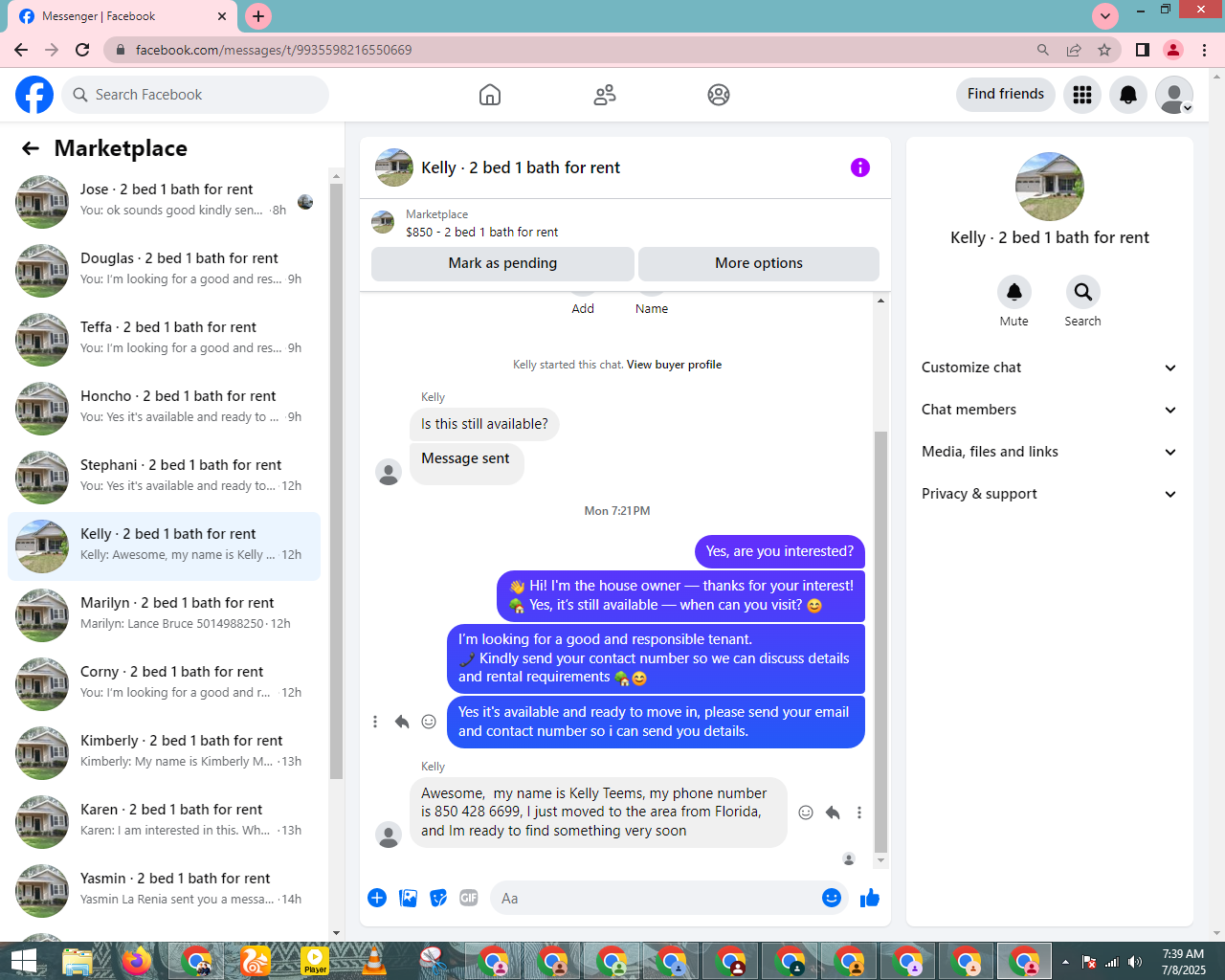Open more options for 'Yes it's available' message

(375, 722)
